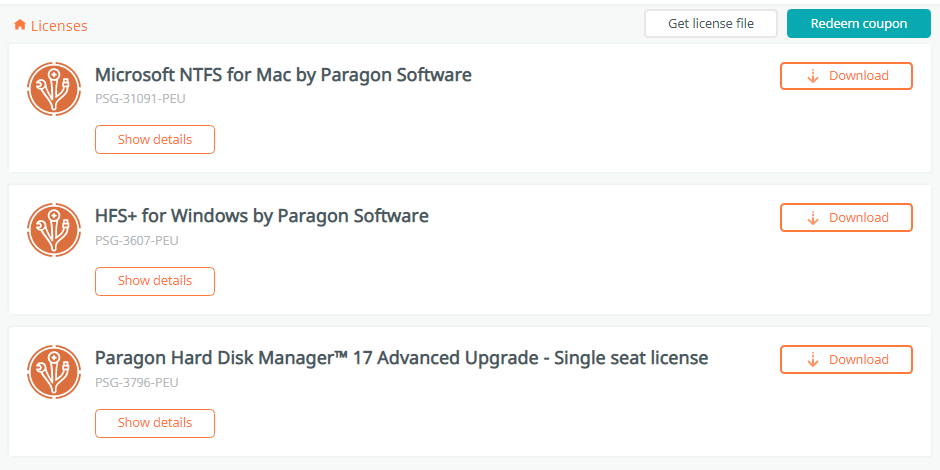This screenshot has height=470, width=940.
Task: Select the HFS+ for Windows title text
Action: [262, 216]
